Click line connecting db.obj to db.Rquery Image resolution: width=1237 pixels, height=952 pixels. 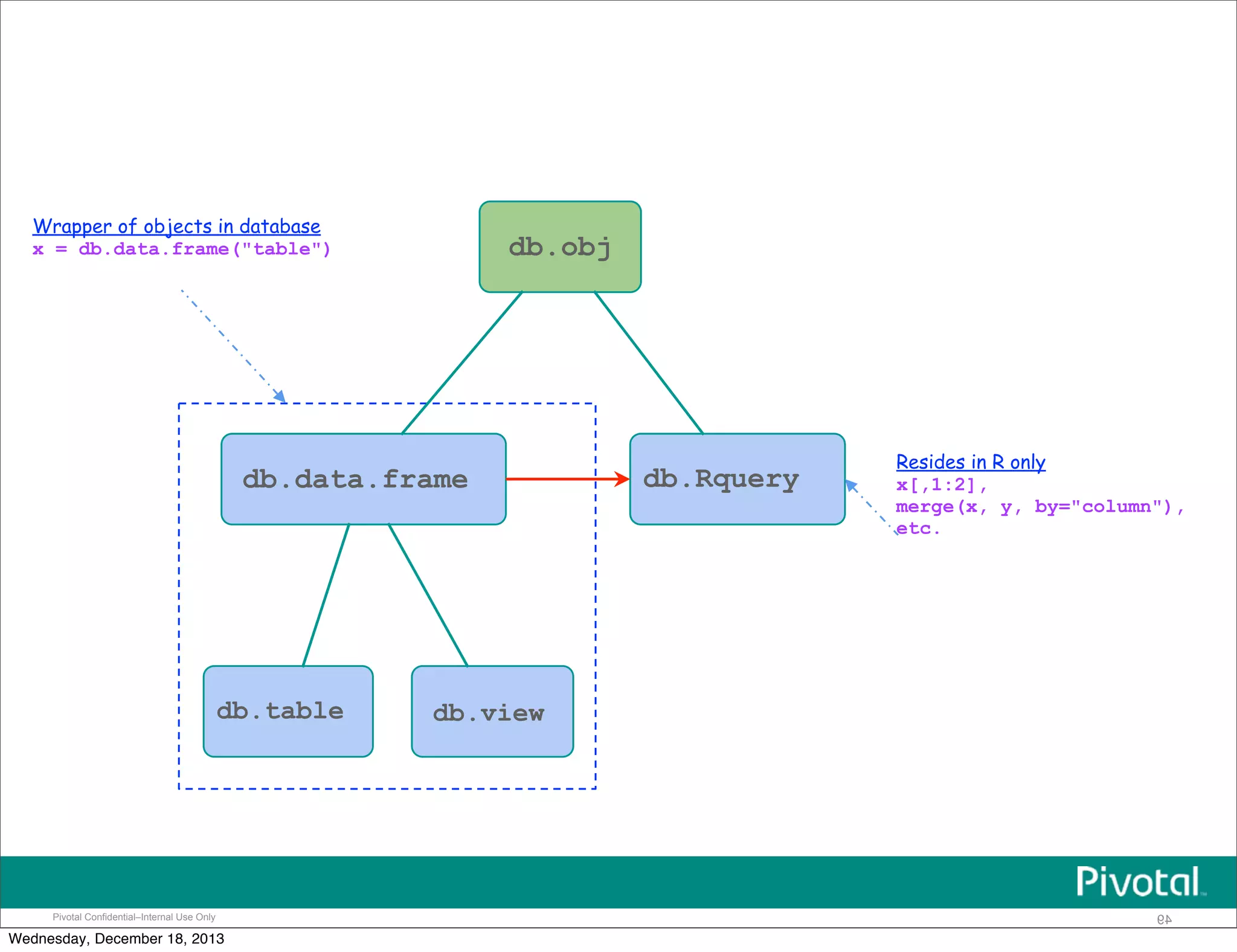[x=649, y=362]
